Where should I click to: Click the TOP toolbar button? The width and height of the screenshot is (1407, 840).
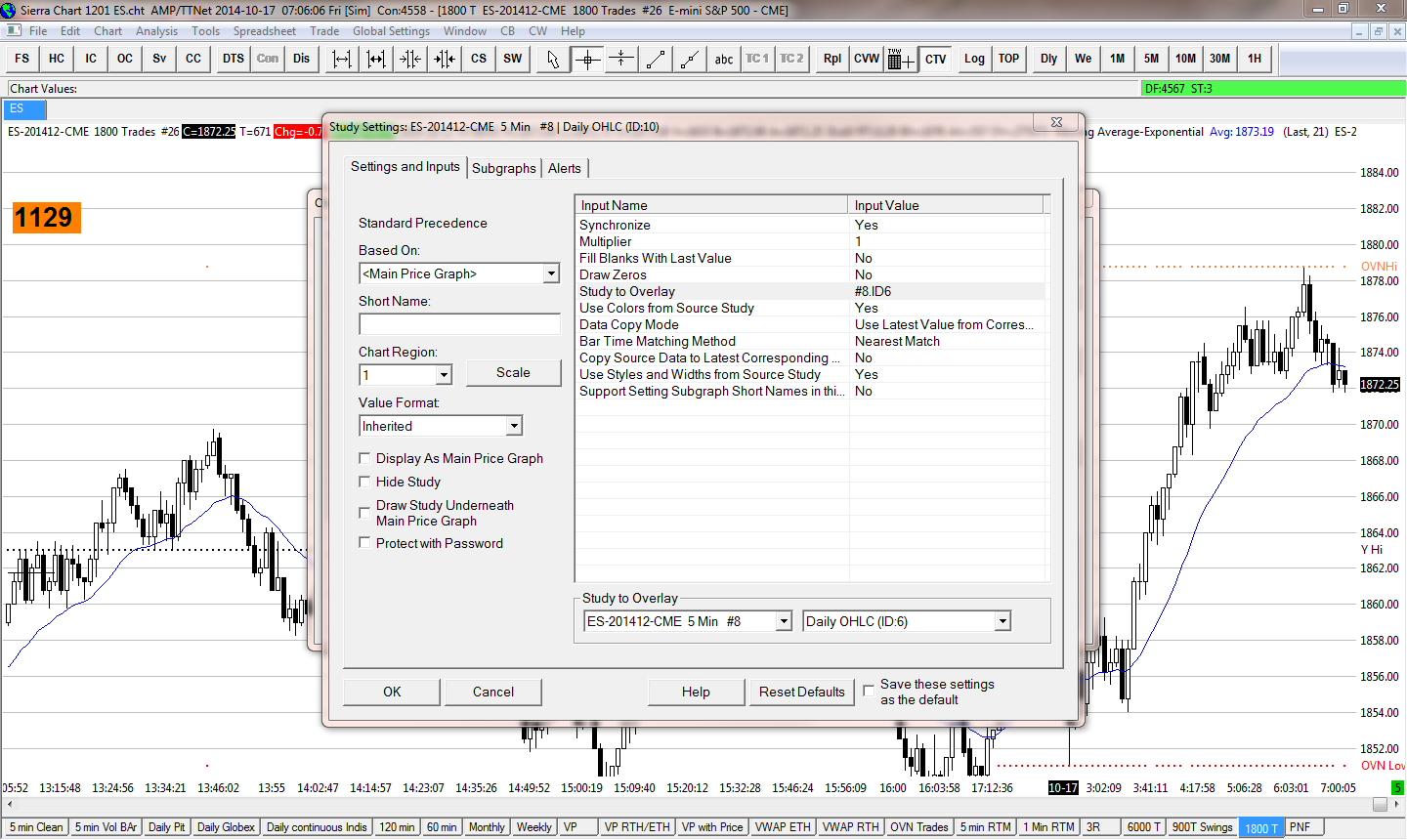point(1009,59)
